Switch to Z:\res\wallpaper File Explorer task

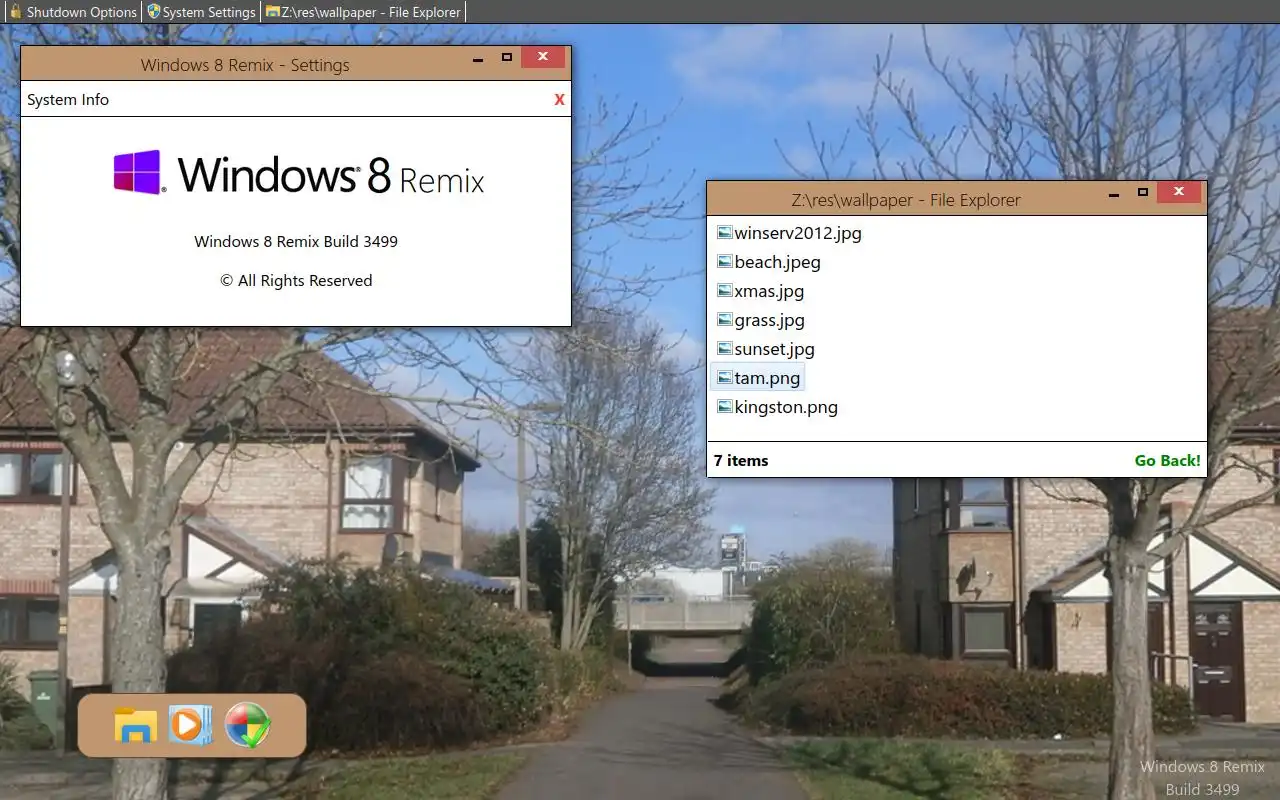click(363, 12)
